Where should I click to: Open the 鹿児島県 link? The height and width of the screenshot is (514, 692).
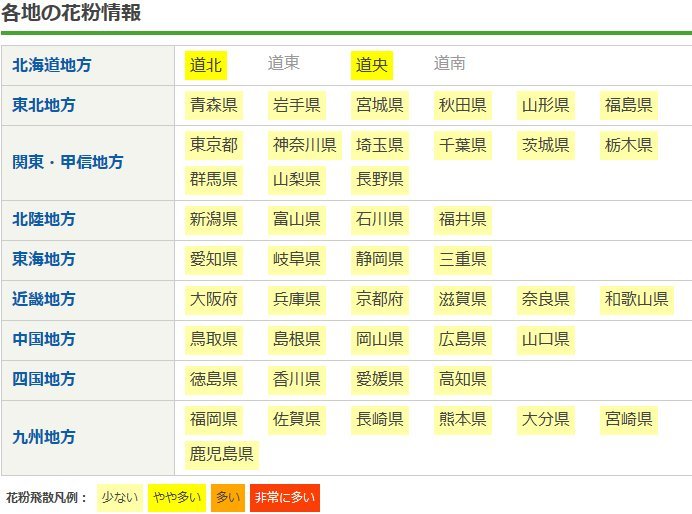[x=222, y=455]
